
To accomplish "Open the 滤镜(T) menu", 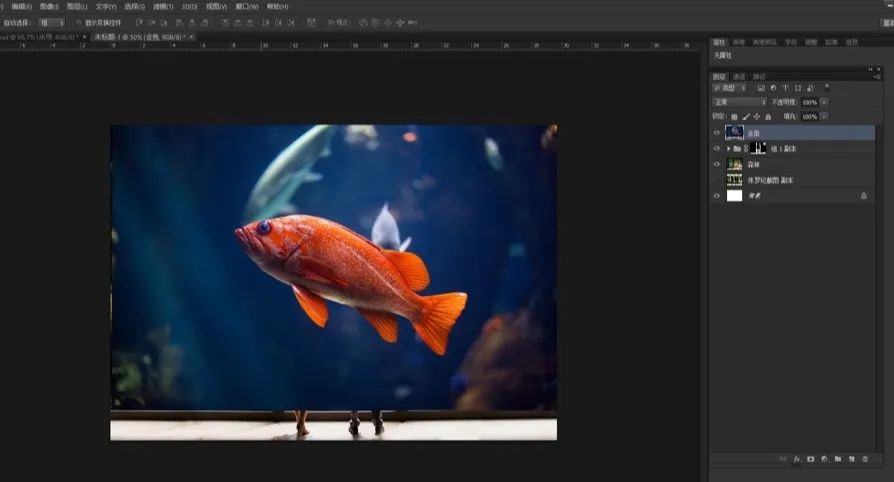I will (x=163, y=7).
